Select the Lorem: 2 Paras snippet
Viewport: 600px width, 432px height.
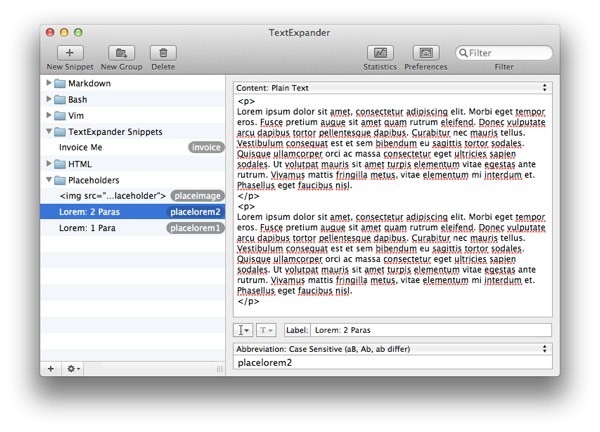pyautogui.click(x=132, y=212)
